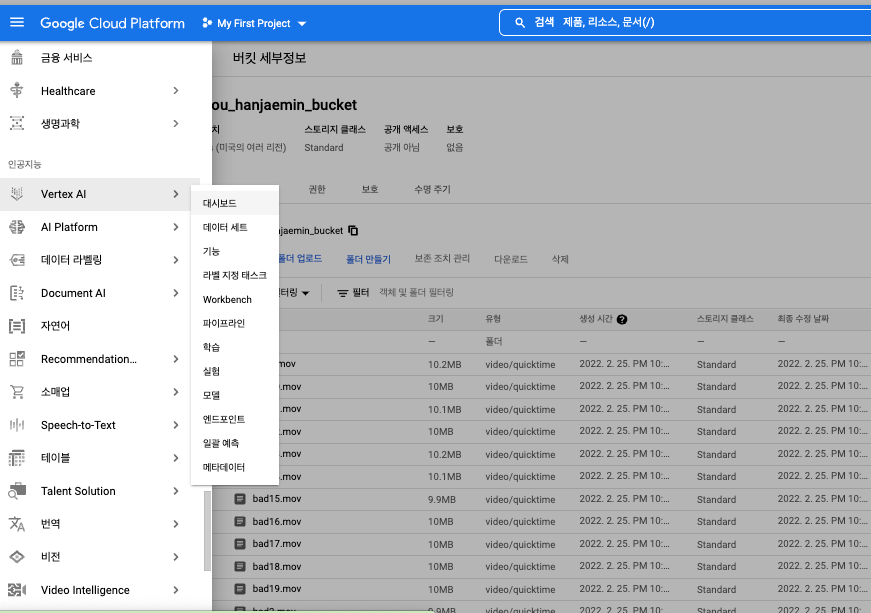Screen dimensions: 871x613
Task: Click the file icon beside bad17.mov
Action: (x=240, y=544)
